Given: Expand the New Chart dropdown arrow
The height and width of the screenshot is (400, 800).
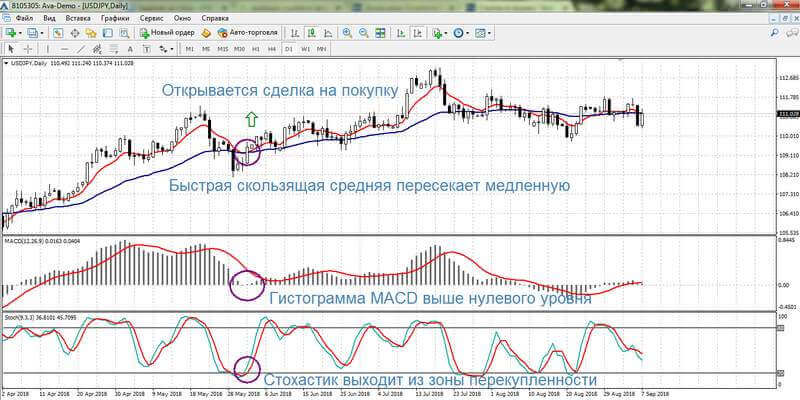Looking at the screenshot, I should (20, 33).
